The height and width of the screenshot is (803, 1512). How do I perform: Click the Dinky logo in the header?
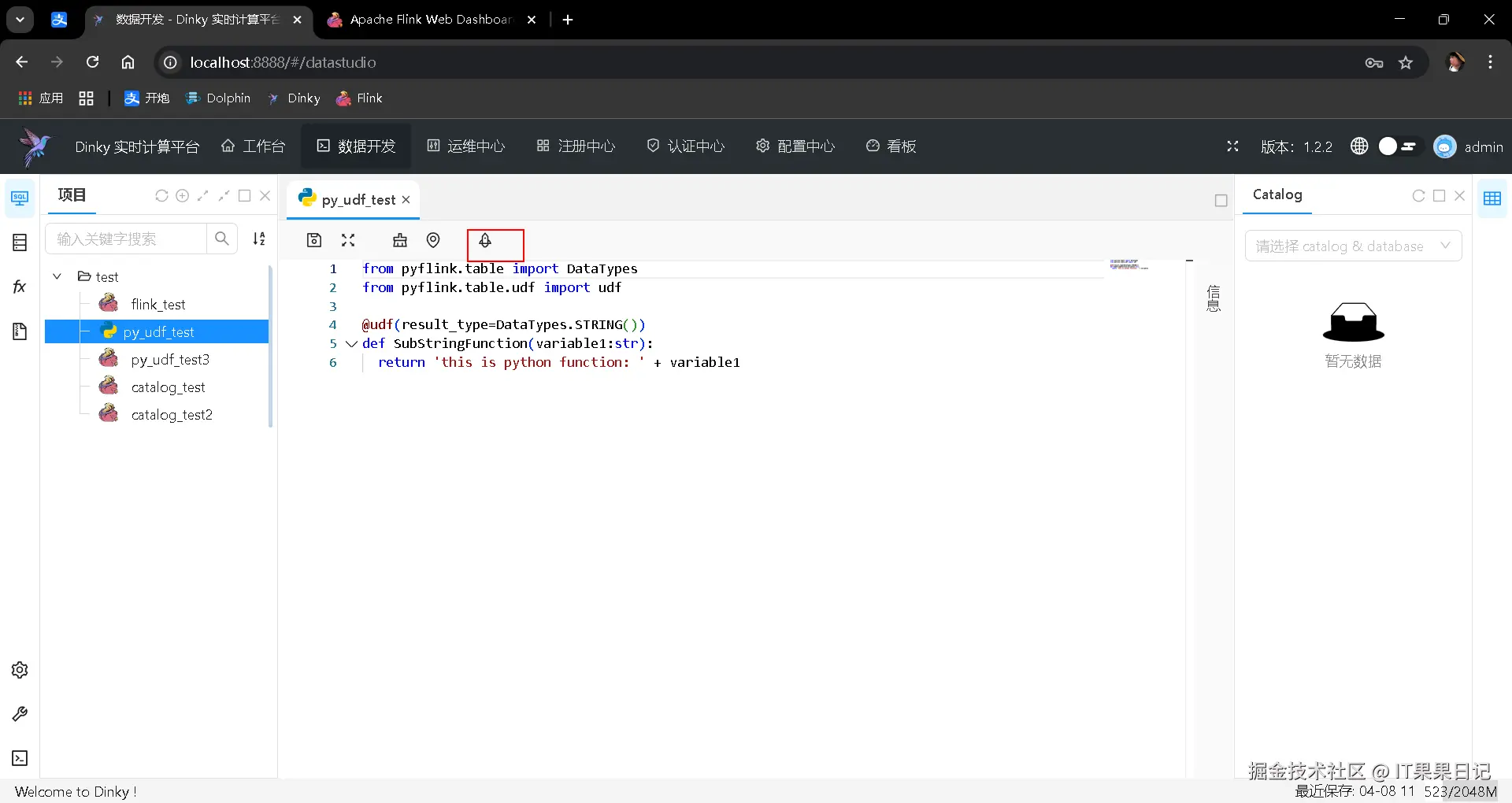tap(35, 146)
